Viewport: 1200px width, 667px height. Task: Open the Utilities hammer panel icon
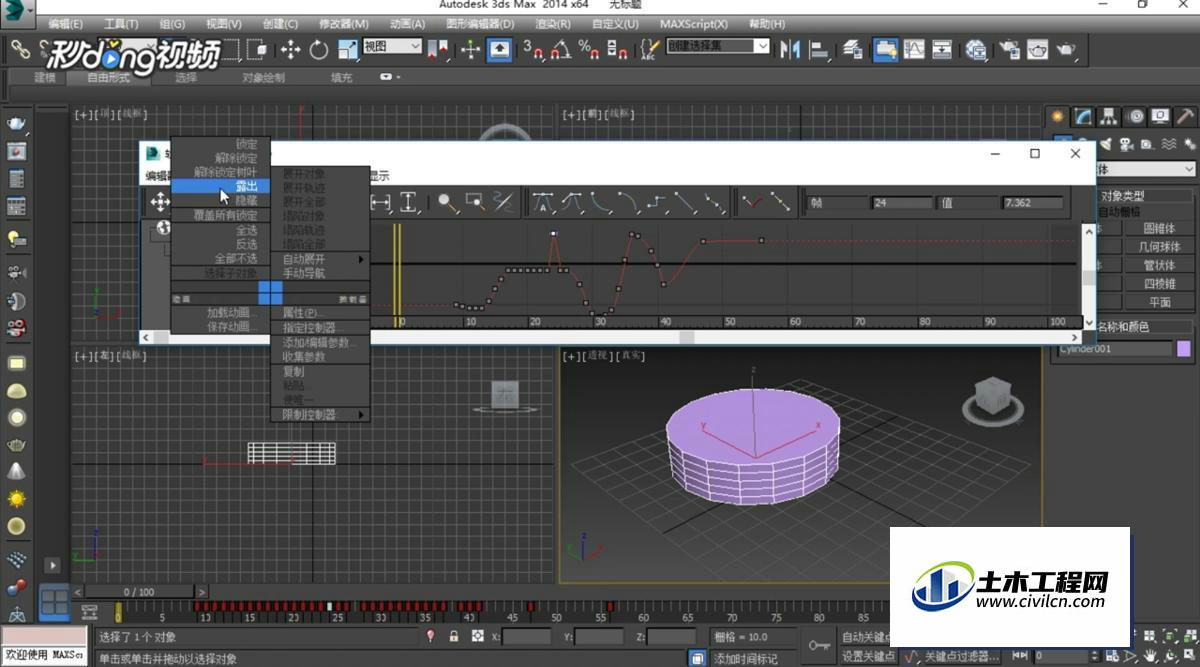pos(1186,116)
